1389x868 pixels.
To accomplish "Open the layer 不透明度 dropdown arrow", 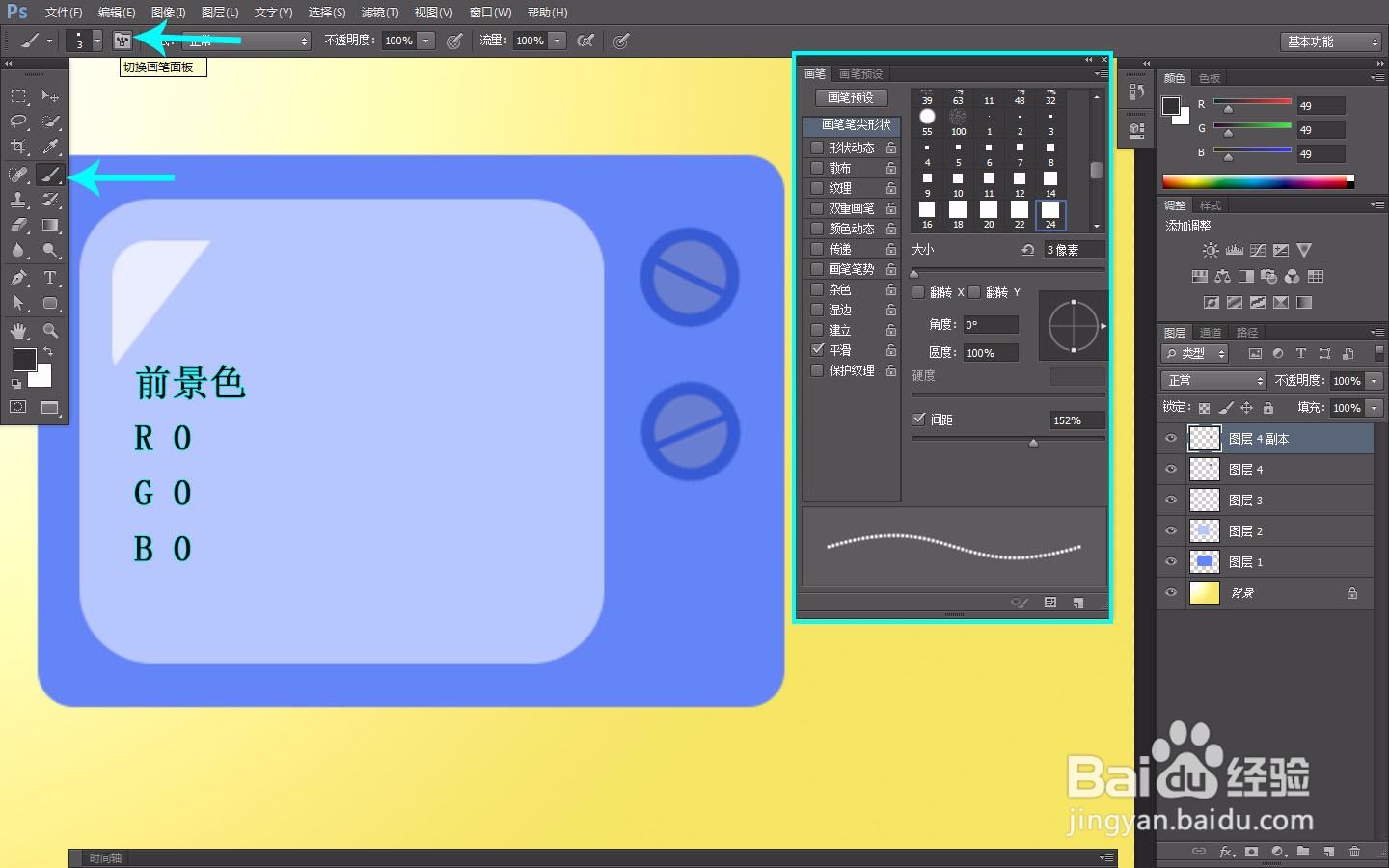I will (1375, 381).
